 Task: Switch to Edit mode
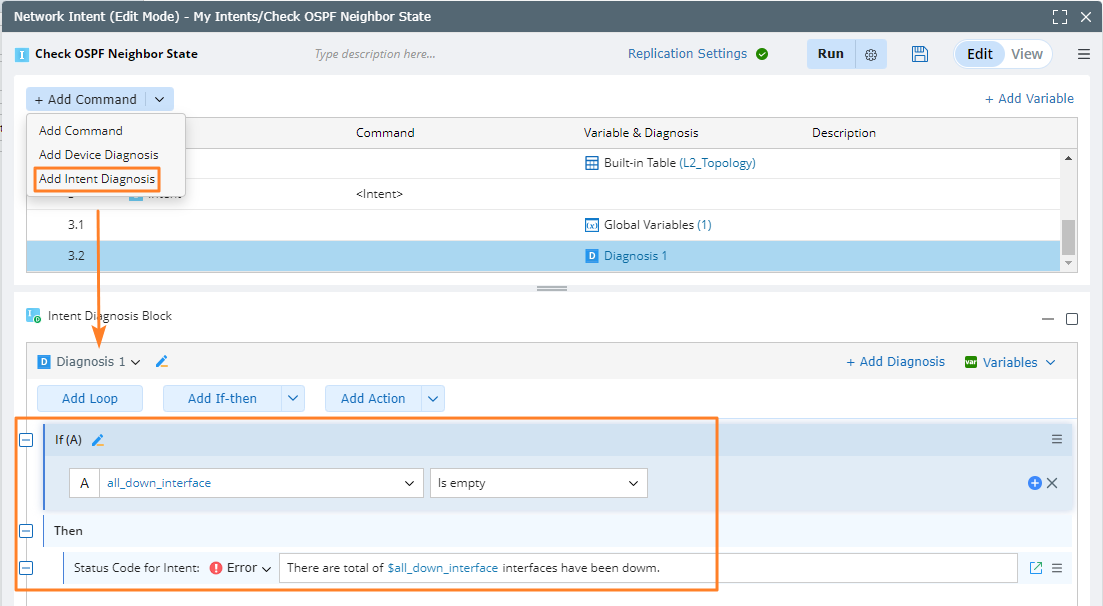[979, 54]
